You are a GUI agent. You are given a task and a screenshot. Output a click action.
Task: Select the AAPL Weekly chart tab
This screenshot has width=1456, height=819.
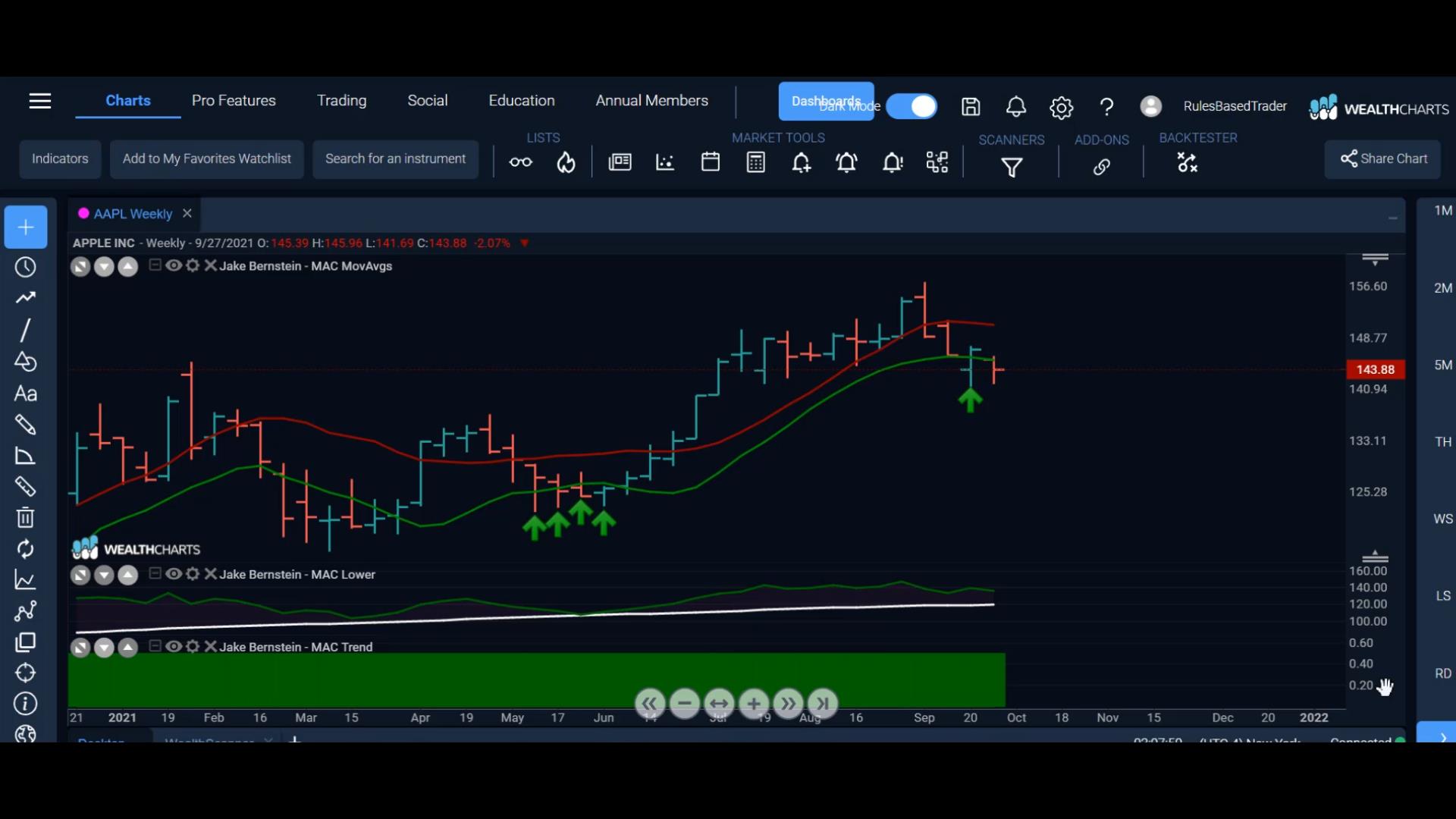(133, 214)
